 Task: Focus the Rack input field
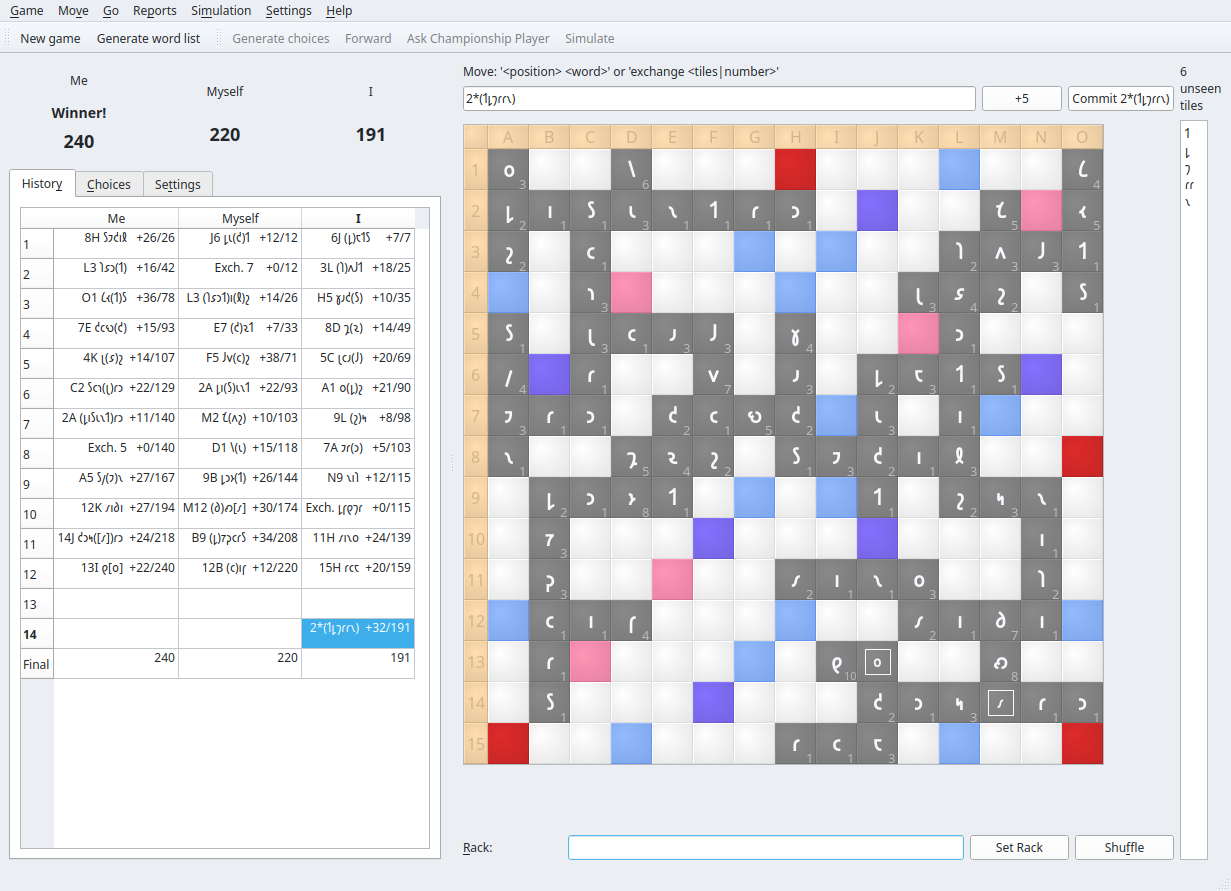pyautogui.click(x=765, y=848)
